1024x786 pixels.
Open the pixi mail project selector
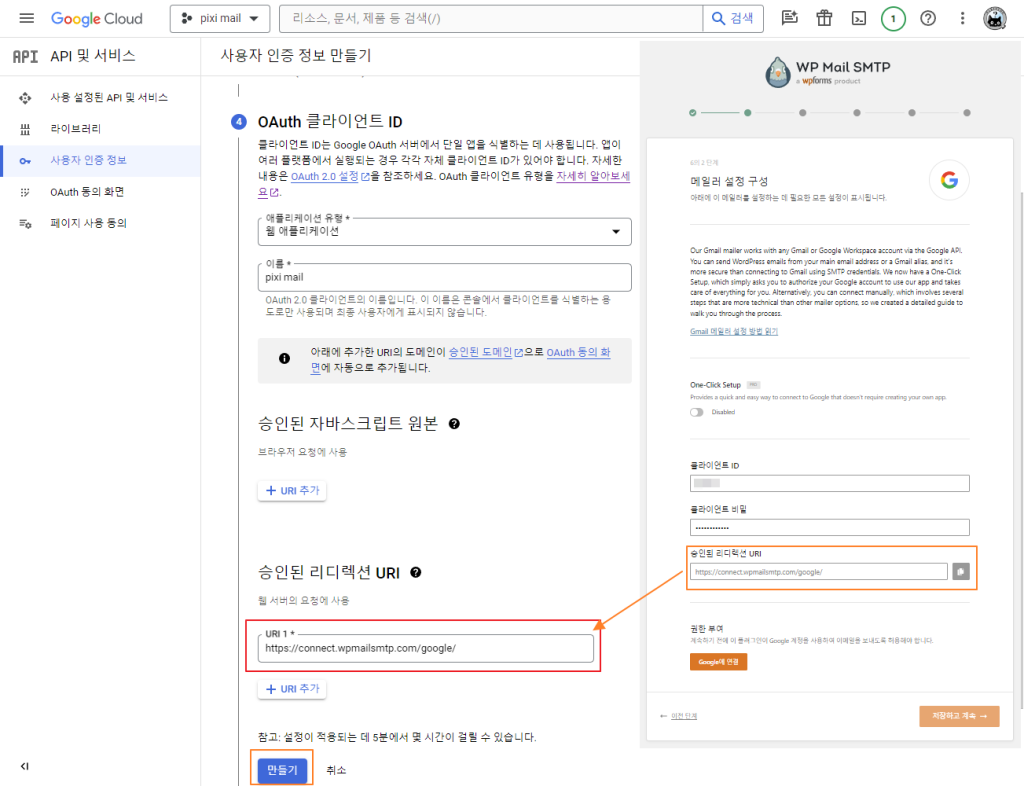pos(220,18)
